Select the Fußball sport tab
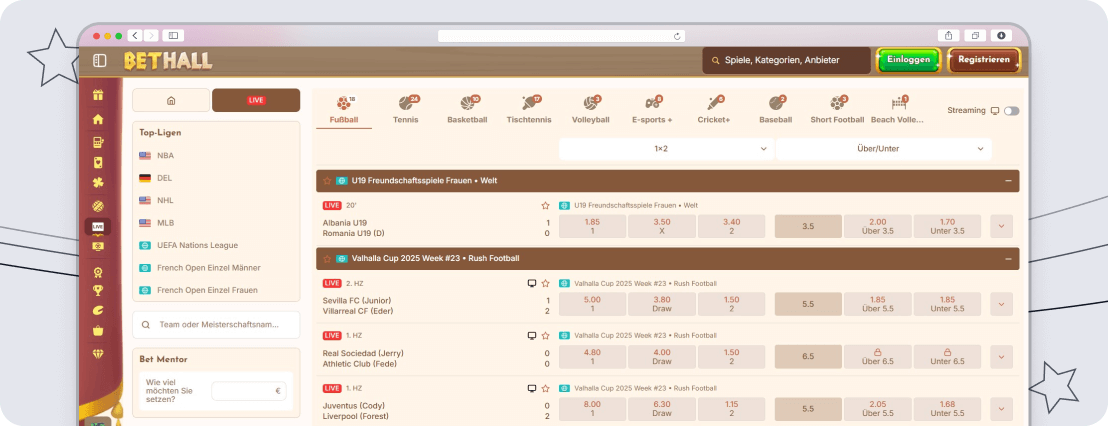Screen dimensions: 1108x426 [x=343, y=110]
